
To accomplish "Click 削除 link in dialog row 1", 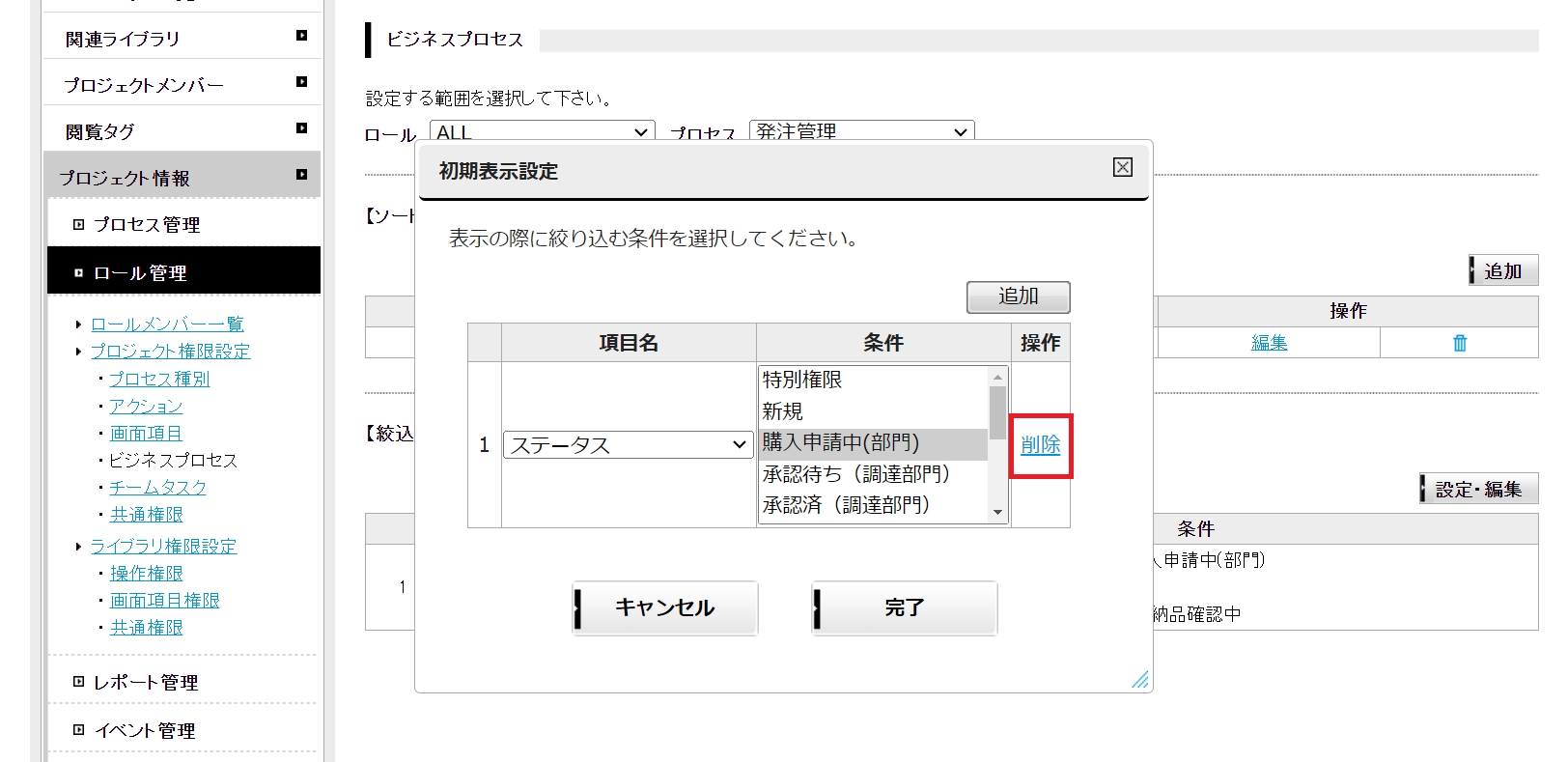I will point(1040,445).
